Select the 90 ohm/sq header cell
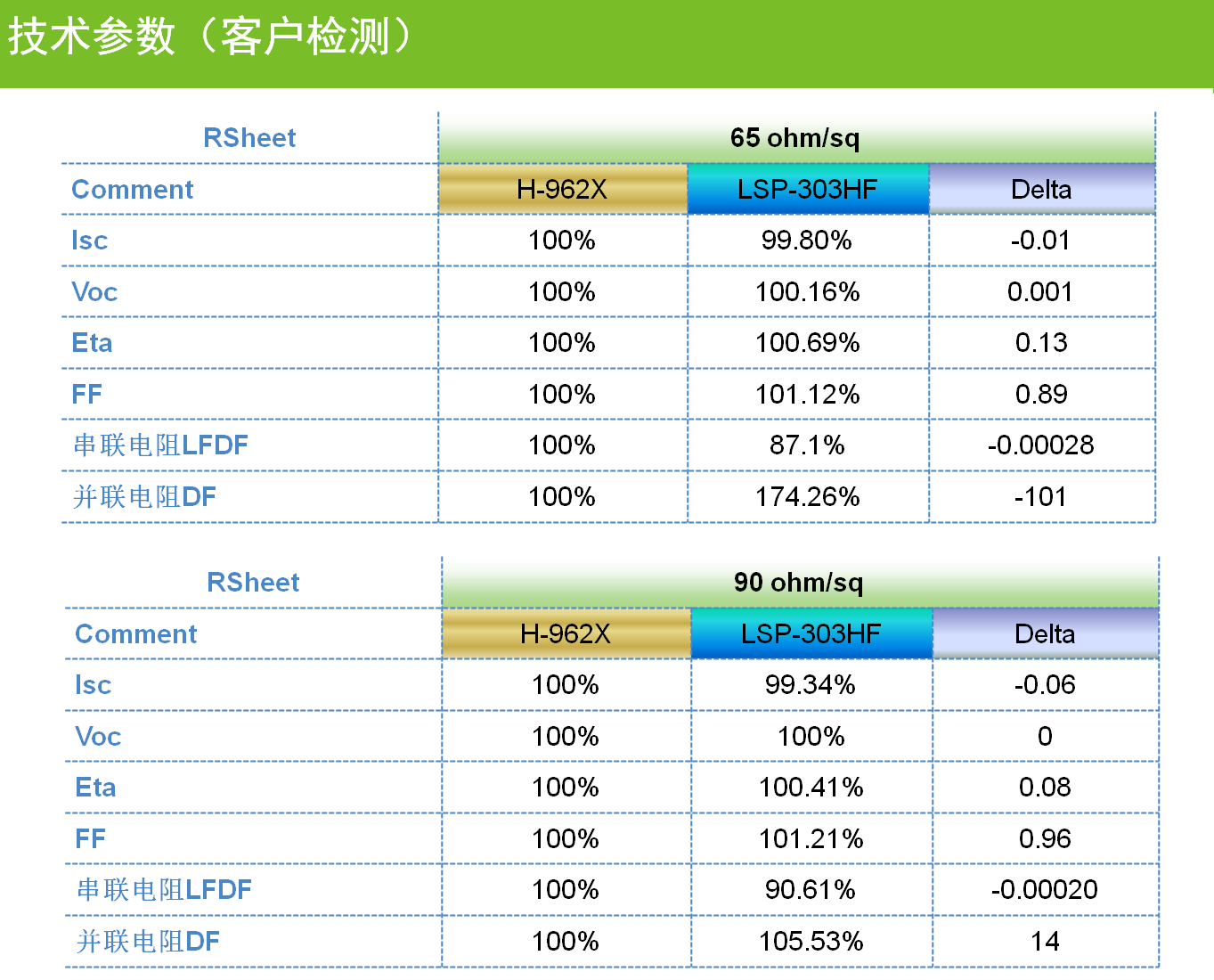1214x980 pixels. tap(799, 583)
